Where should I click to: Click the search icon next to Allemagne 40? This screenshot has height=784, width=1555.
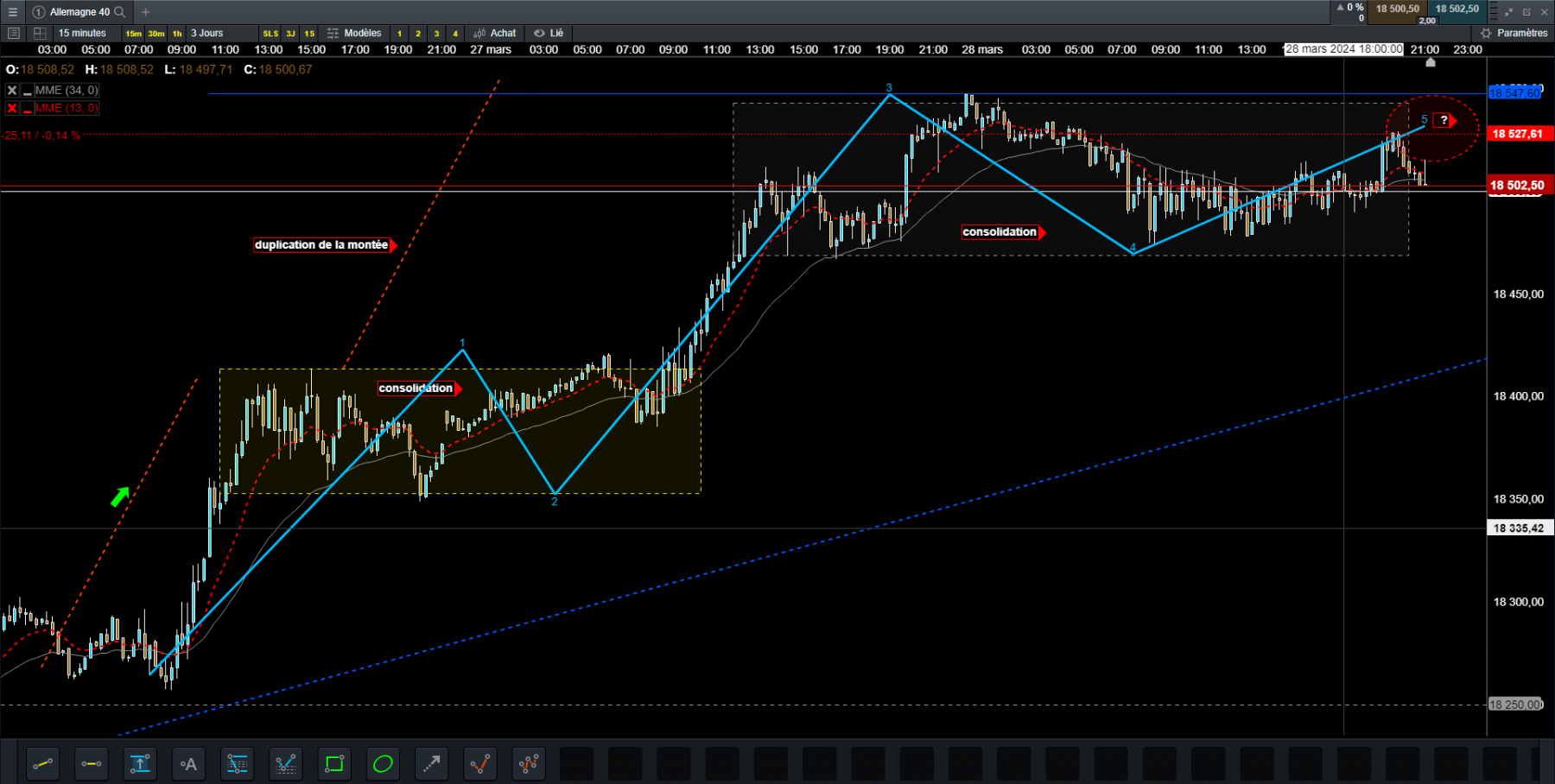[x=120, y=12]
